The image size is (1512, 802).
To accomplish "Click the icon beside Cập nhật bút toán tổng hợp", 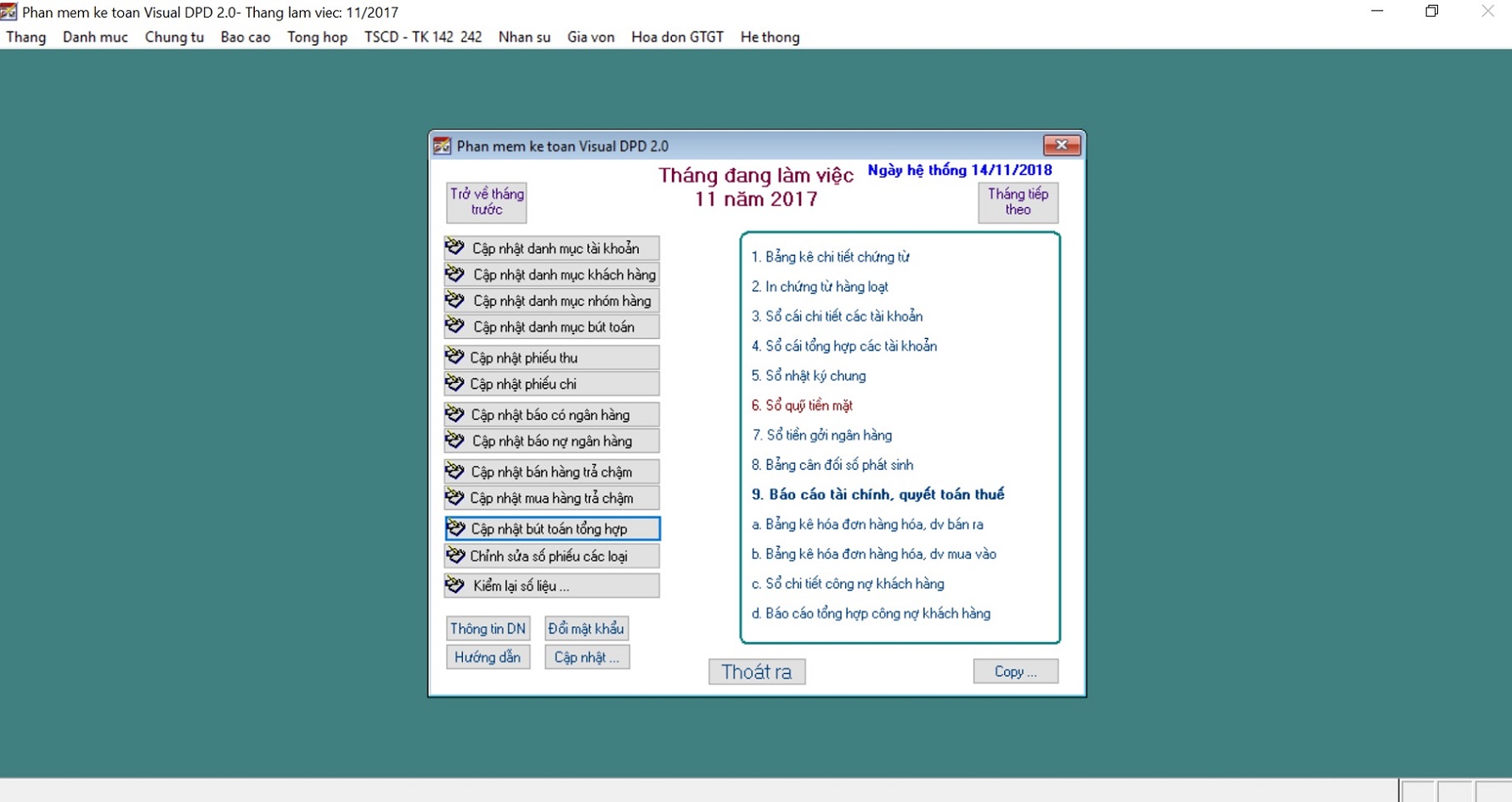I will (456, 528).
